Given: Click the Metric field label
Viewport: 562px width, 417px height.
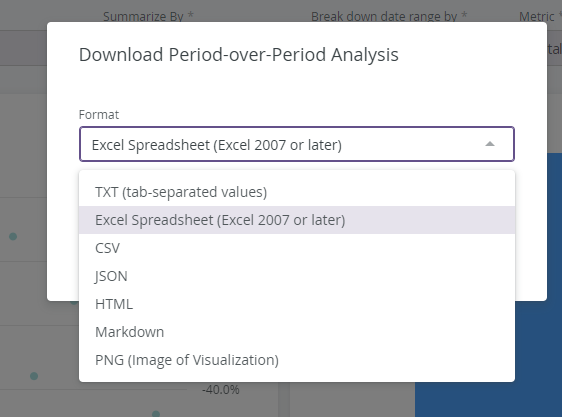Looking at the screenshot, I should coord(540,16).
